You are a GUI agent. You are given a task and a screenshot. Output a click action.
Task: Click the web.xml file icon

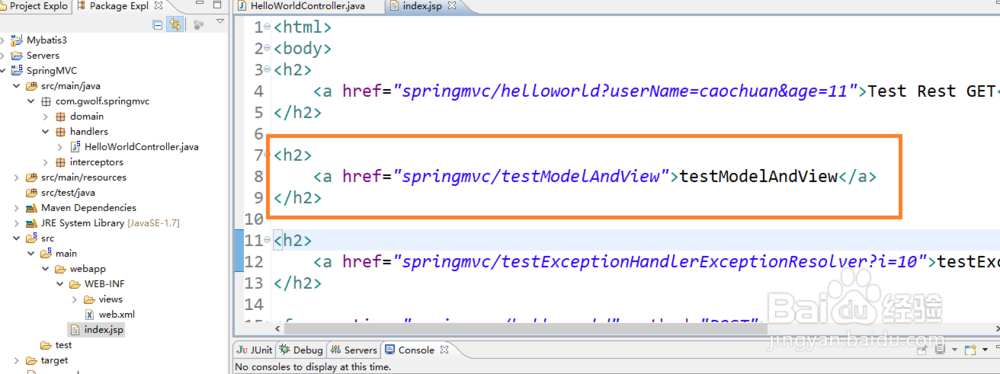pos(90,314)
